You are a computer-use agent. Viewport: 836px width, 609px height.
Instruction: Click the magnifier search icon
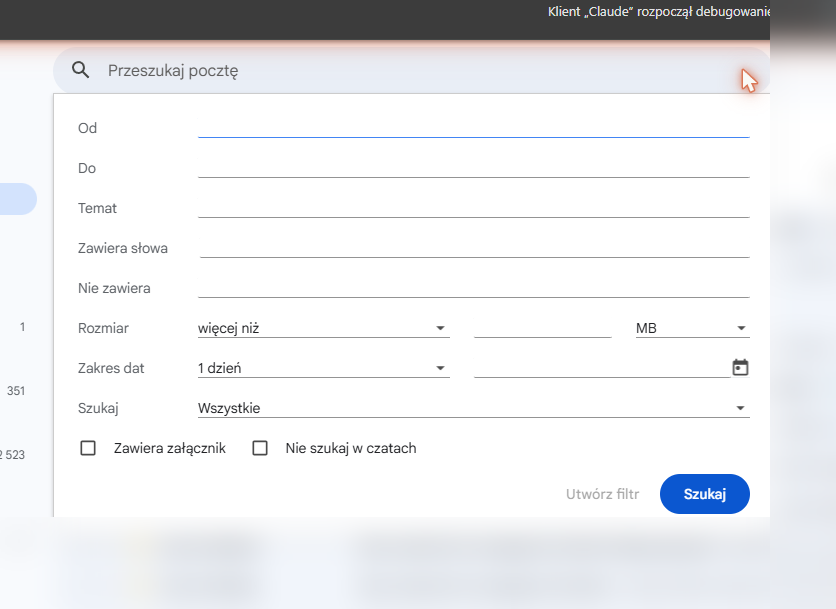[81, 70]
